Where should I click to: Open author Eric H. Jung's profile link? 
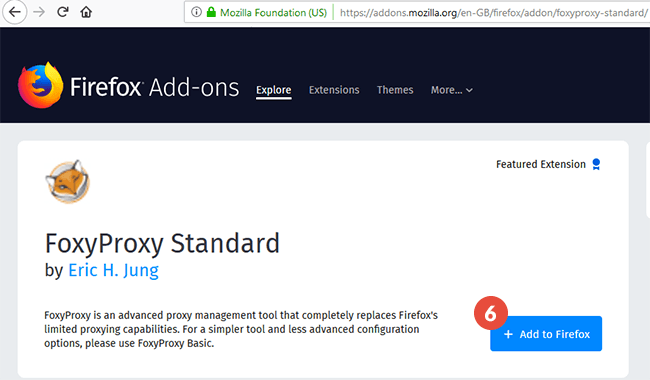[113, 271]
